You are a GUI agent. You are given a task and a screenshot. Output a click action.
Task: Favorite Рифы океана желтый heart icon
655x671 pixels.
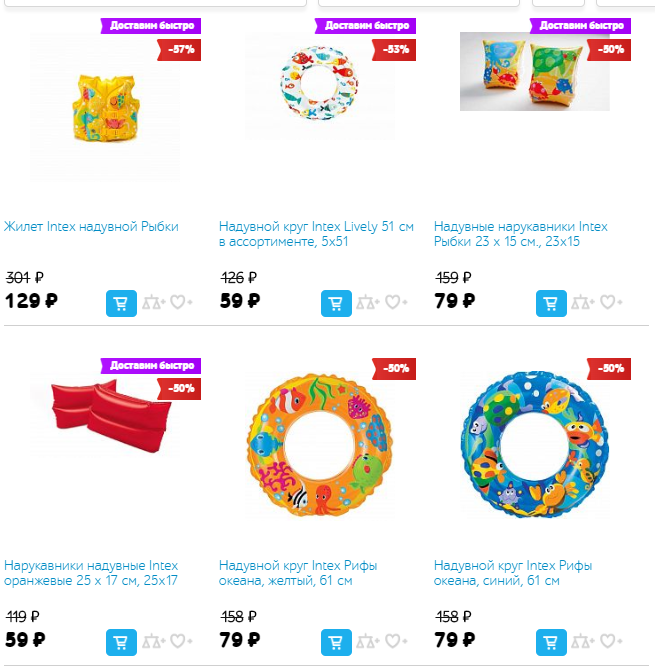396,641
